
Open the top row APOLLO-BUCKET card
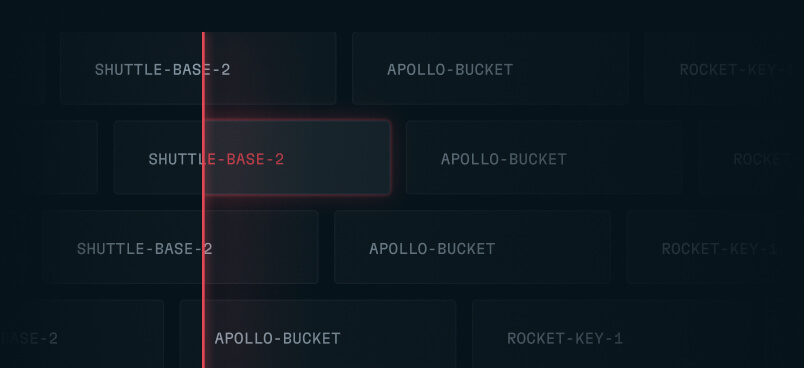(x=490, y=68)
